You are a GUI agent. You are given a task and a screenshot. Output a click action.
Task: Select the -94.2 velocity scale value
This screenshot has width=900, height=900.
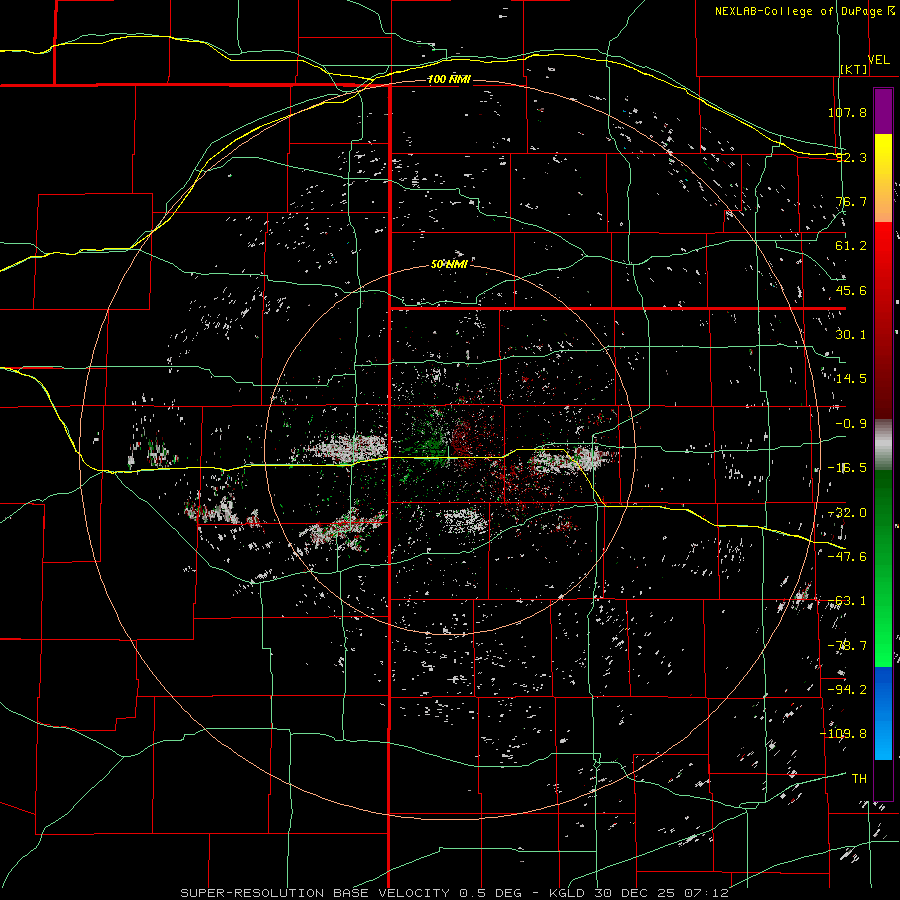point(847,690)
